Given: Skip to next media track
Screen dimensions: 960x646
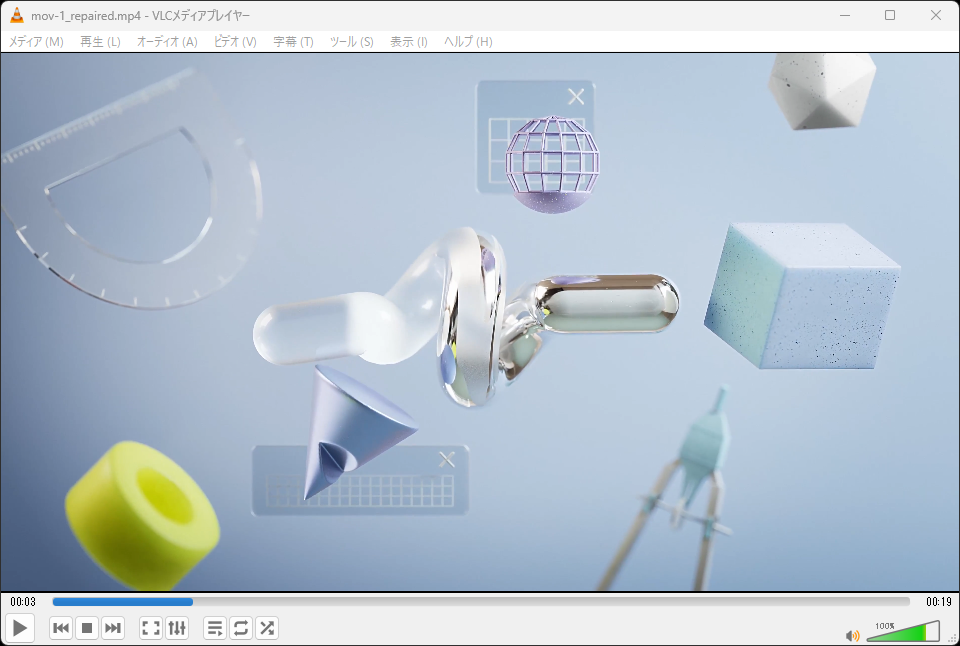Looking at the screenshot, I should (x=113, y=628).
